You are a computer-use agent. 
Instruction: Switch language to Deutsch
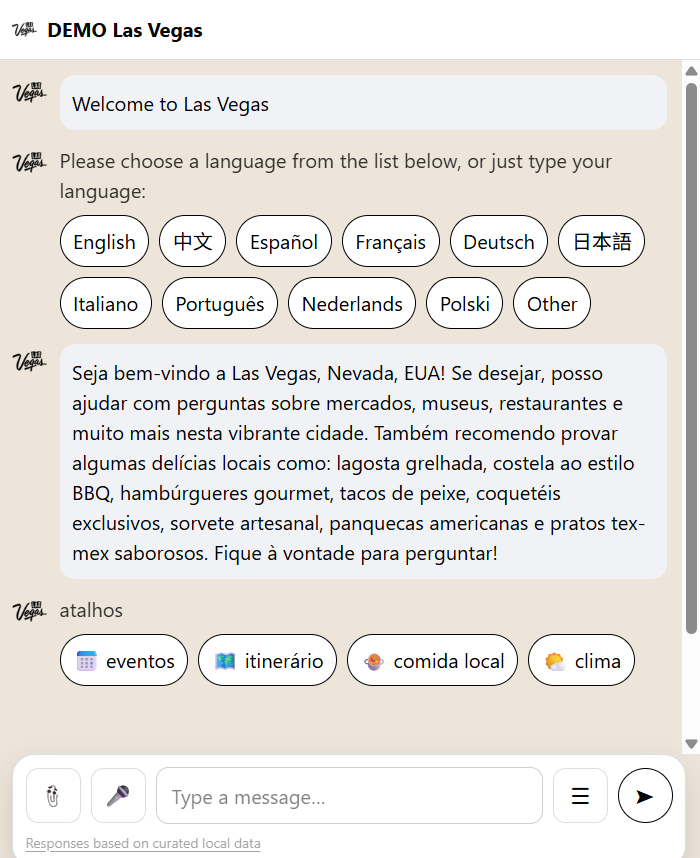click(x=499, y=242)
